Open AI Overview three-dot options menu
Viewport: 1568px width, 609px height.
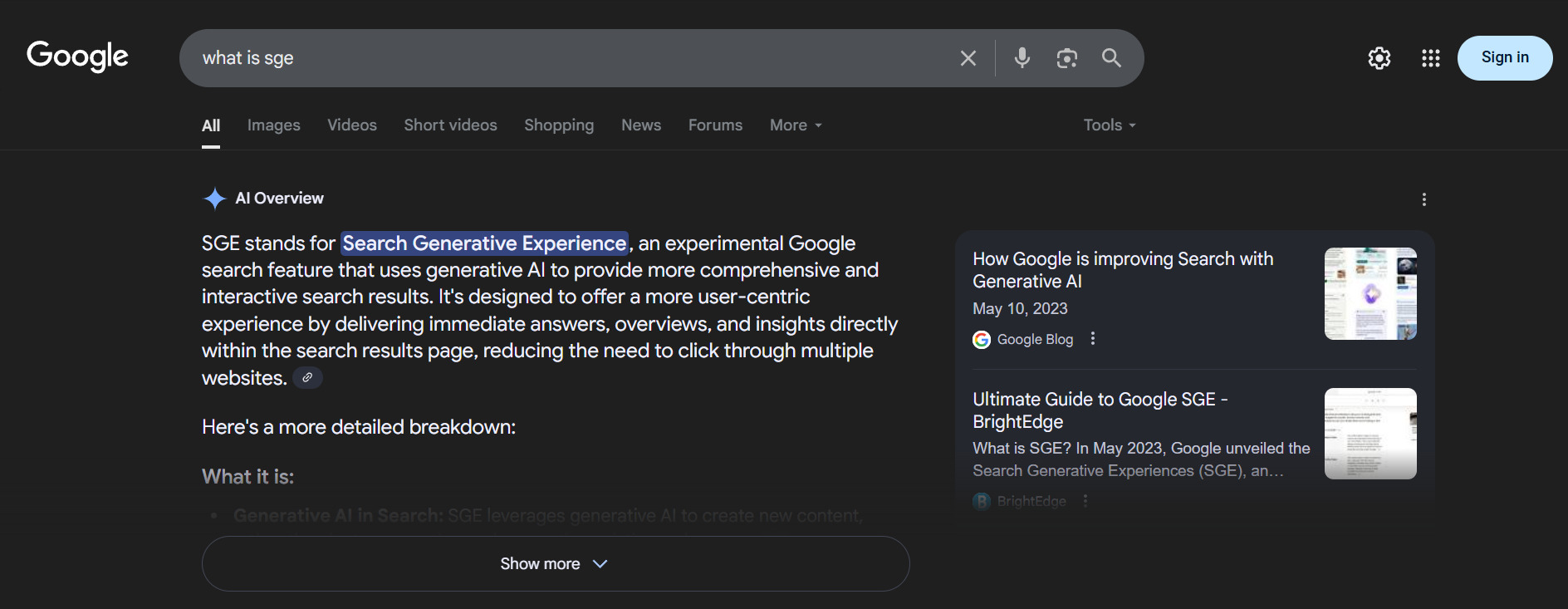tap(1424, 199)
